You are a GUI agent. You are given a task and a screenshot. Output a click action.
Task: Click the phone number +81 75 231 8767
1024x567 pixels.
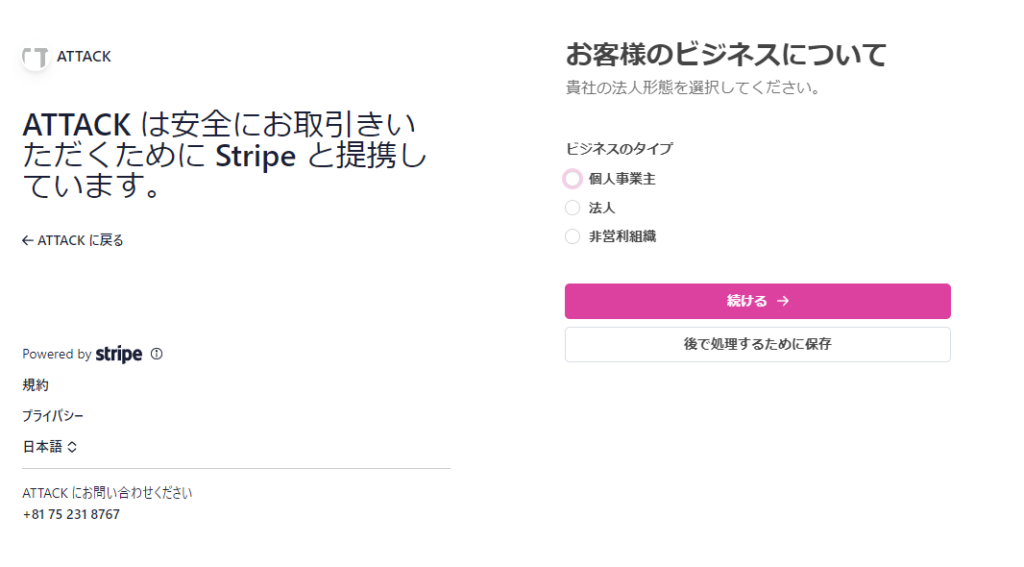click(71, 514)
